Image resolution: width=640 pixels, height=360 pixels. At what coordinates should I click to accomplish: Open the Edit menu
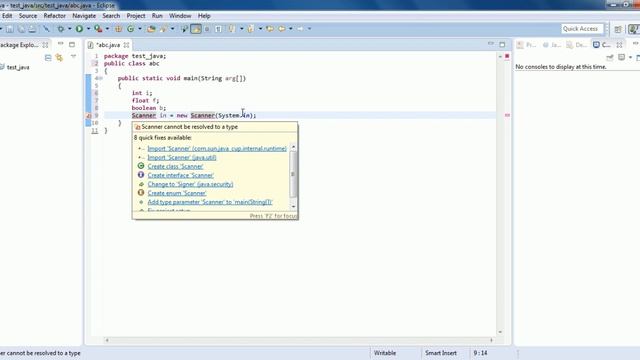coord(7,16)
